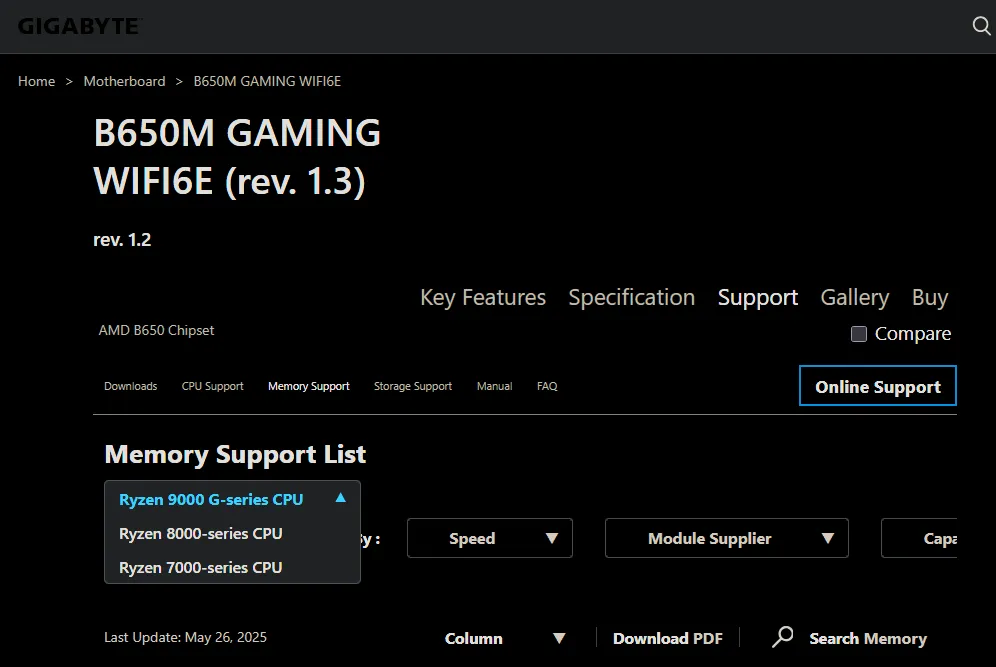Collapse the CPU series dropdown arrow

click(x=340, y=498)
